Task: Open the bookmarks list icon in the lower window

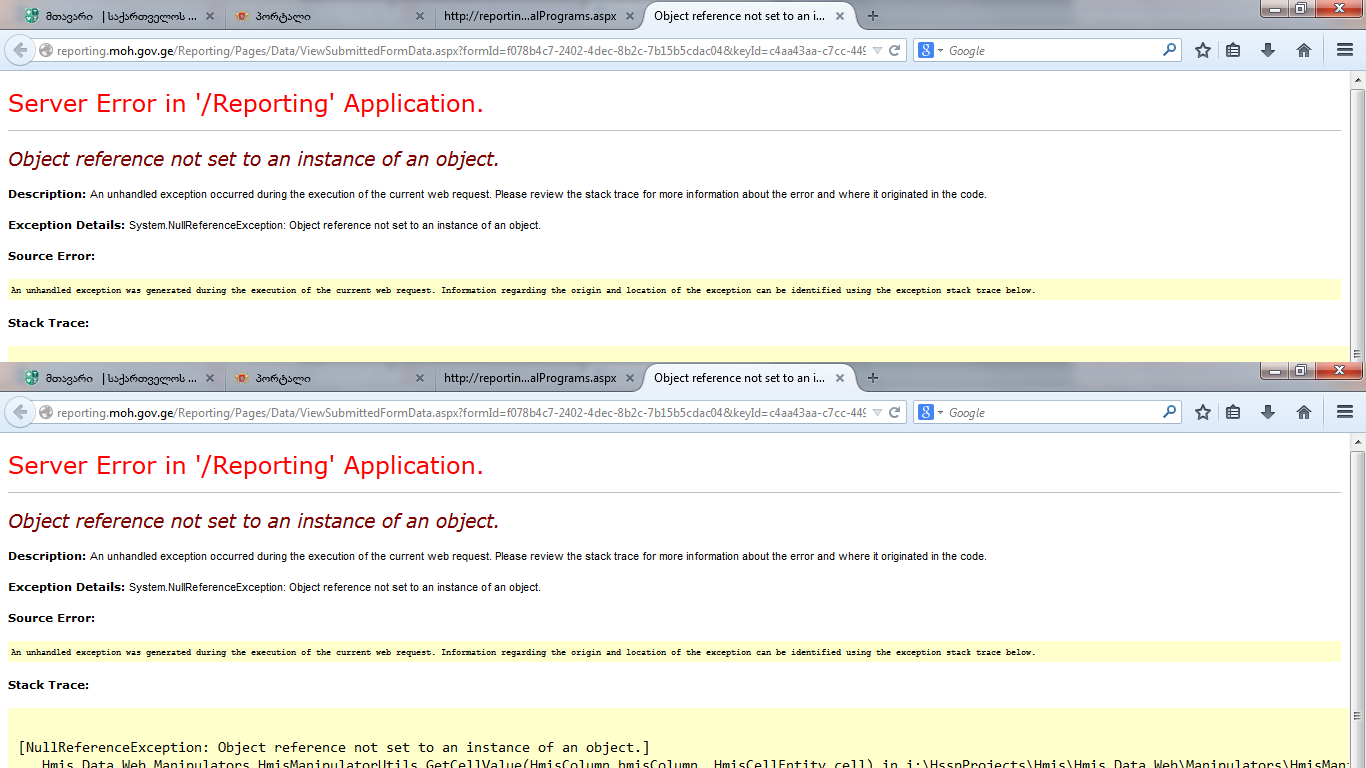Action: click(x=1234, y=412)
